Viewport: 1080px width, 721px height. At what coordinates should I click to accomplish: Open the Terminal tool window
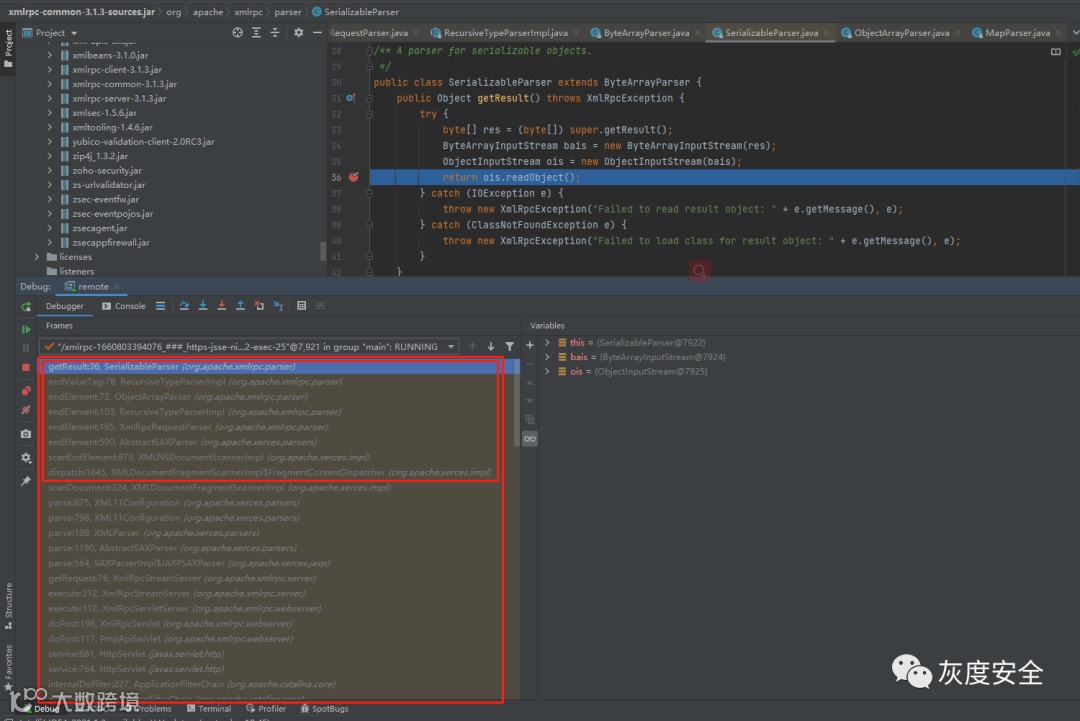[x=209, y=709]
